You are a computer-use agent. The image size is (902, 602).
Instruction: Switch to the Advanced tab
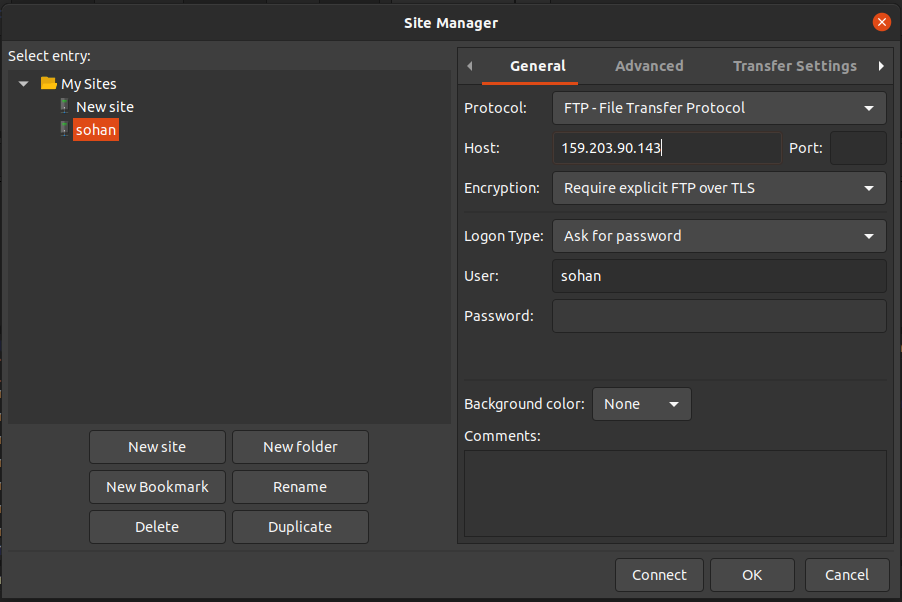649,66
